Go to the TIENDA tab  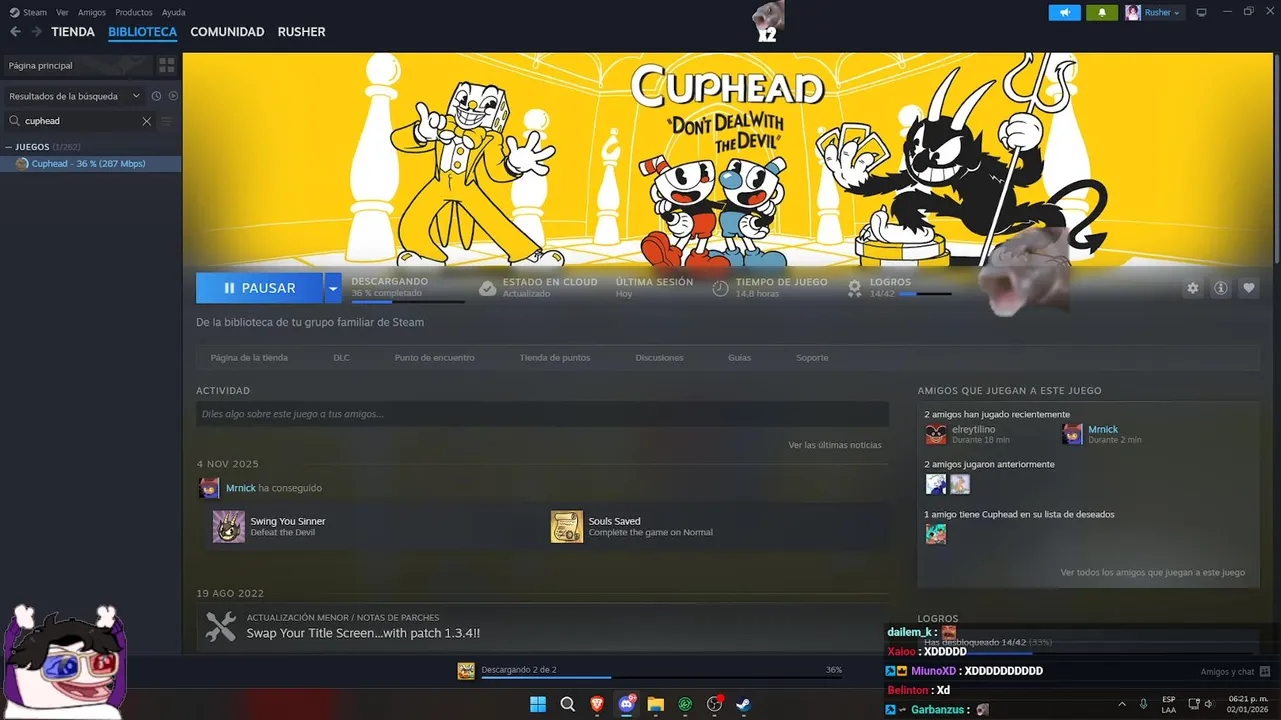73,32
